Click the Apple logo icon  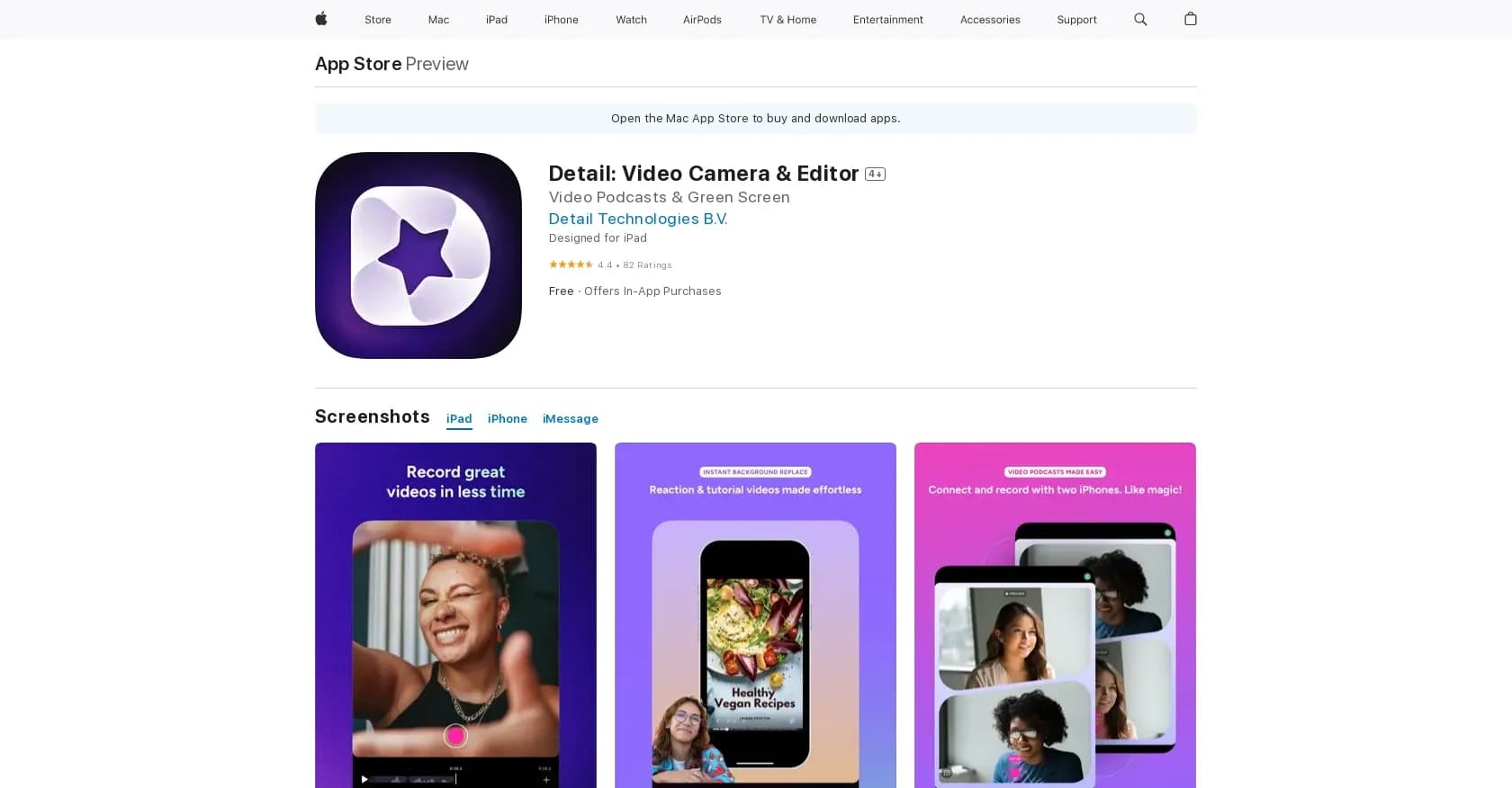click(321, 19)
